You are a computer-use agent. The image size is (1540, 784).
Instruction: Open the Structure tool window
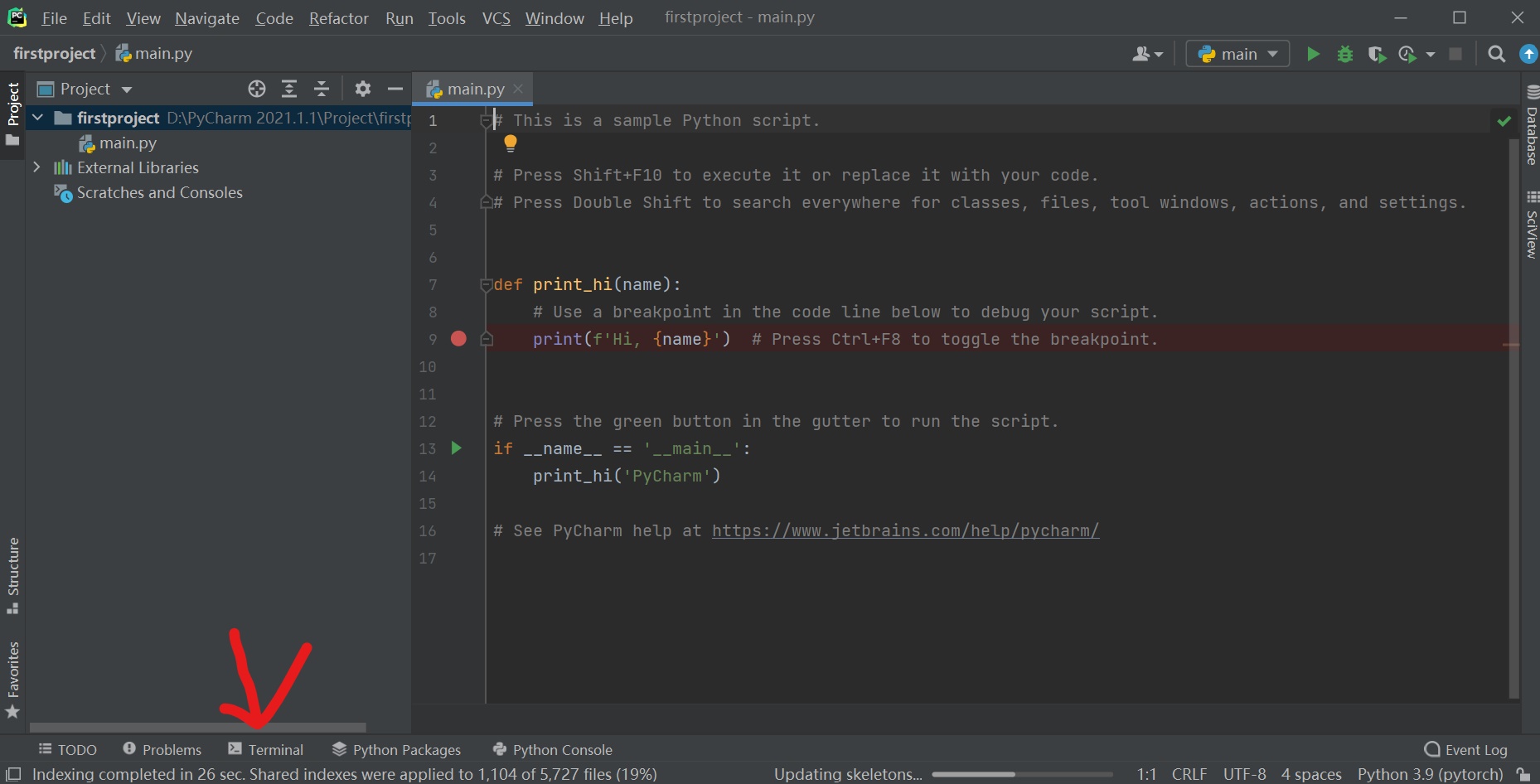[x=12, y=575]
